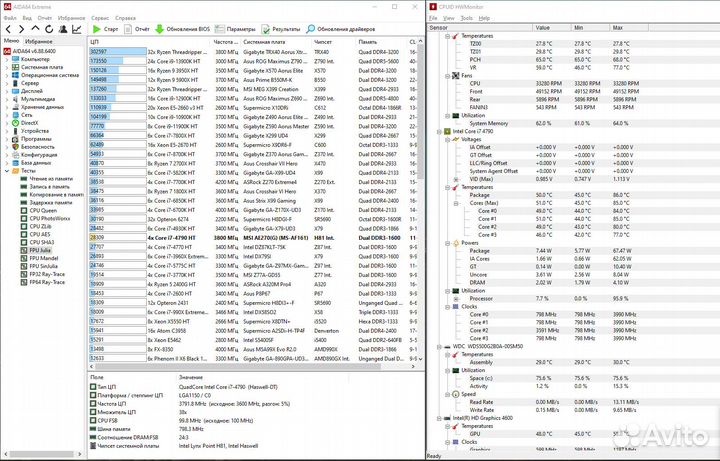Select the Системная плата icon in the tree
Screen dimensions: 720x461
16,67
